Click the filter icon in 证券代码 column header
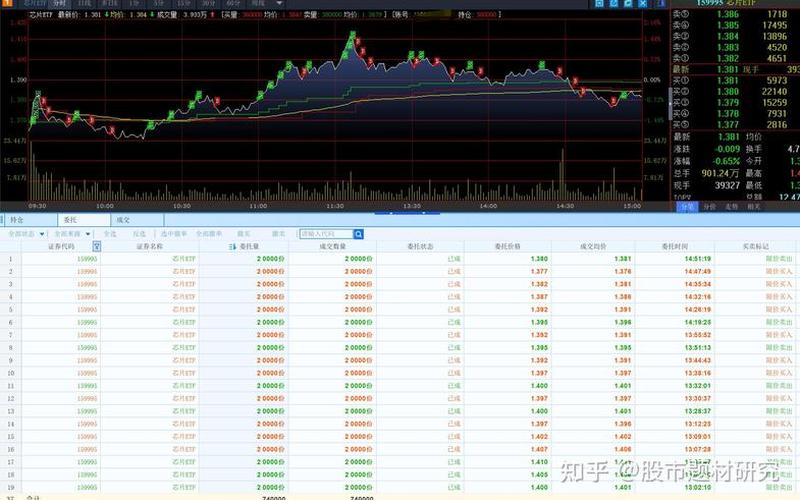 pyautogui.click(x=97, y=245)
